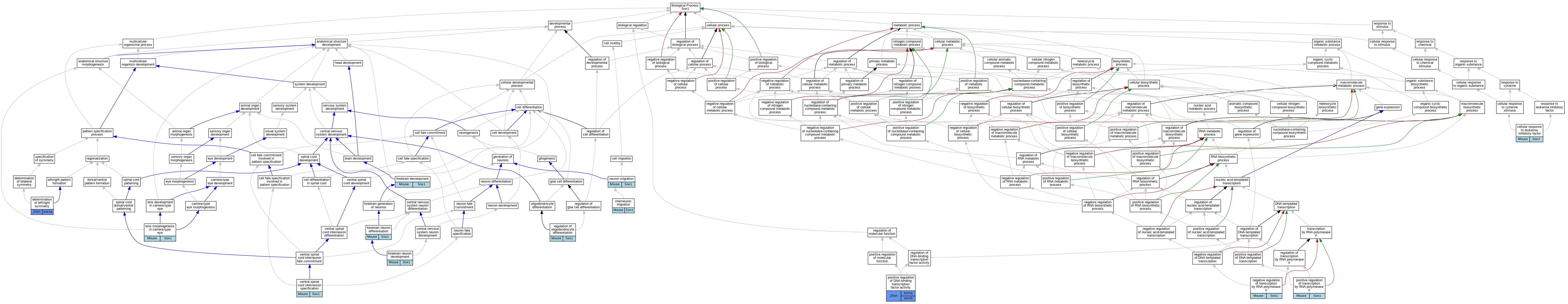Click the 'eye development' node
Image resolution: width=1568 pixels, height=304 pixels.
[x=220, y=159]
